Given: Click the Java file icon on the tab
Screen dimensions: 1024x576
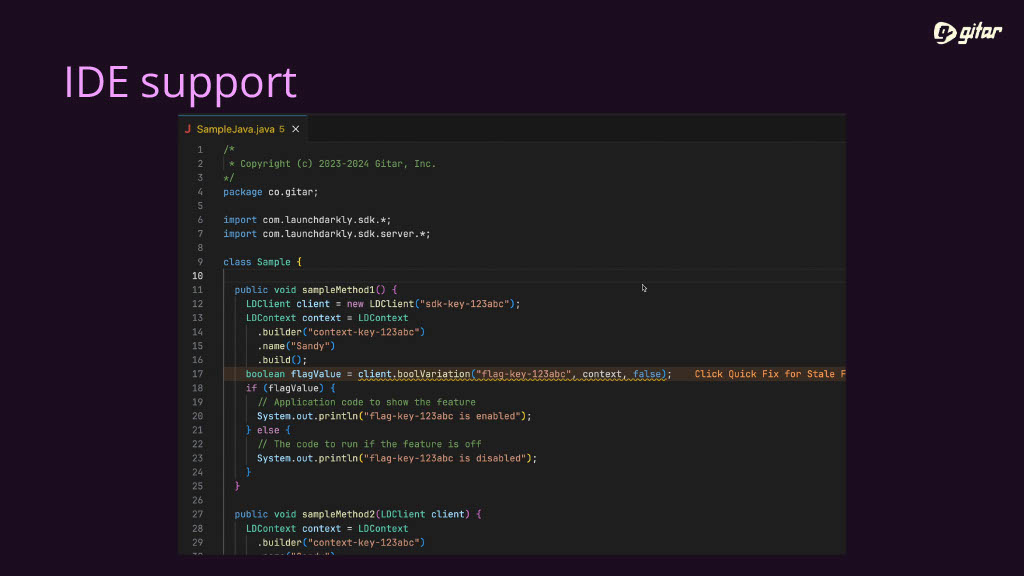Looking at the screenshot, I should 187,129.
